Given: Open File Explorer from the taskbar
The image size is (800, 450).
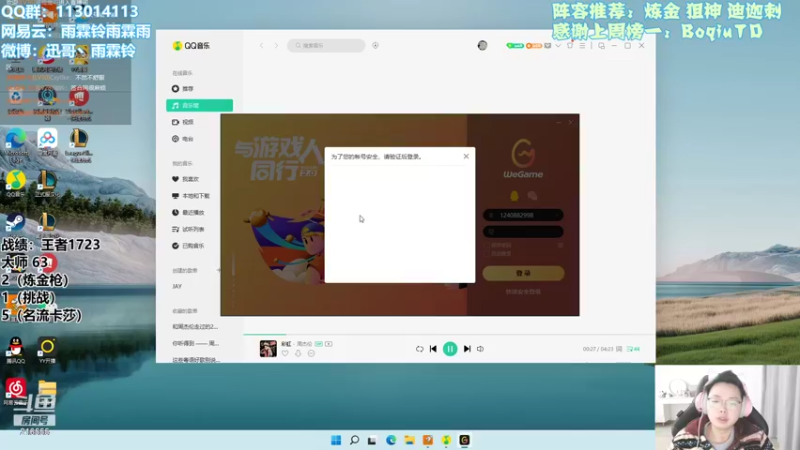Looking at the screenshot, I should pos(409,440).
